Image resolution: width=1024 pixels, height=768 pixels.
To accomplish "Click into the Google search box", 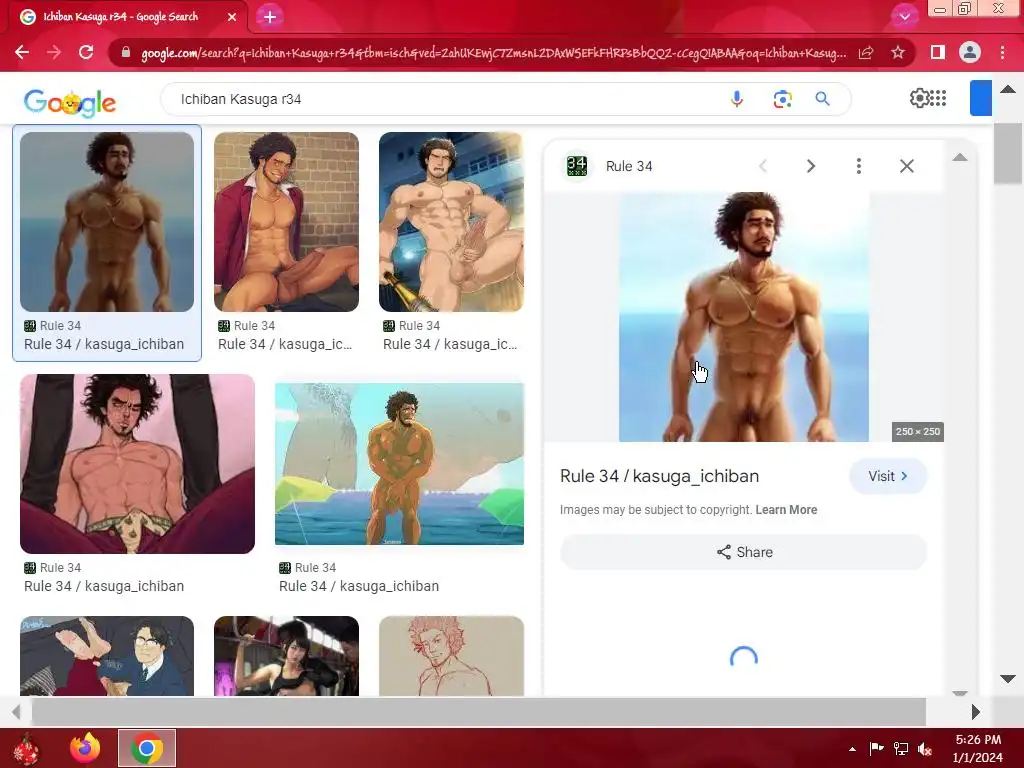I will click(444, 99).
